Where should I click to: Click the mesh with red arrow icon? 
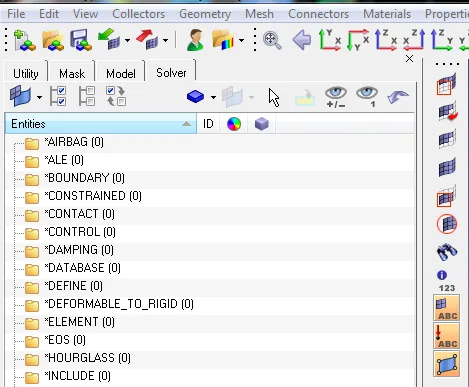pyautogui.click(x=447, y=112)
